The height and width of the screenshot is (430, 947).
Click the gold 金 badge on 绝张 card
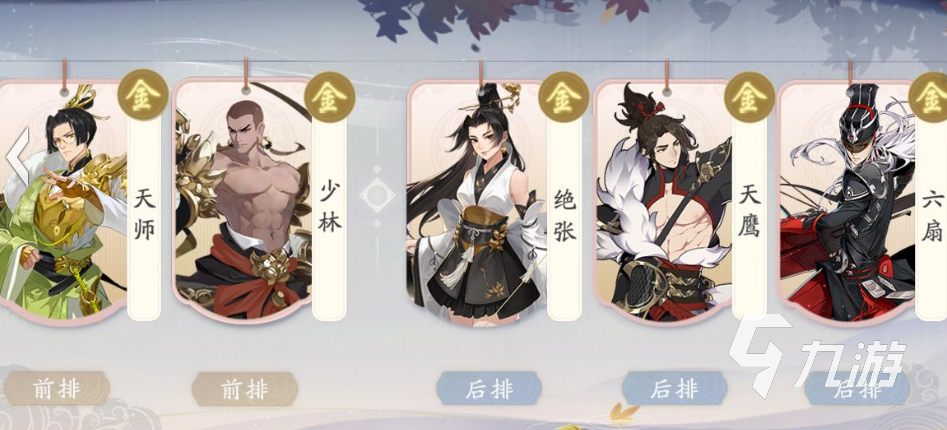click(x=563, y=97)
